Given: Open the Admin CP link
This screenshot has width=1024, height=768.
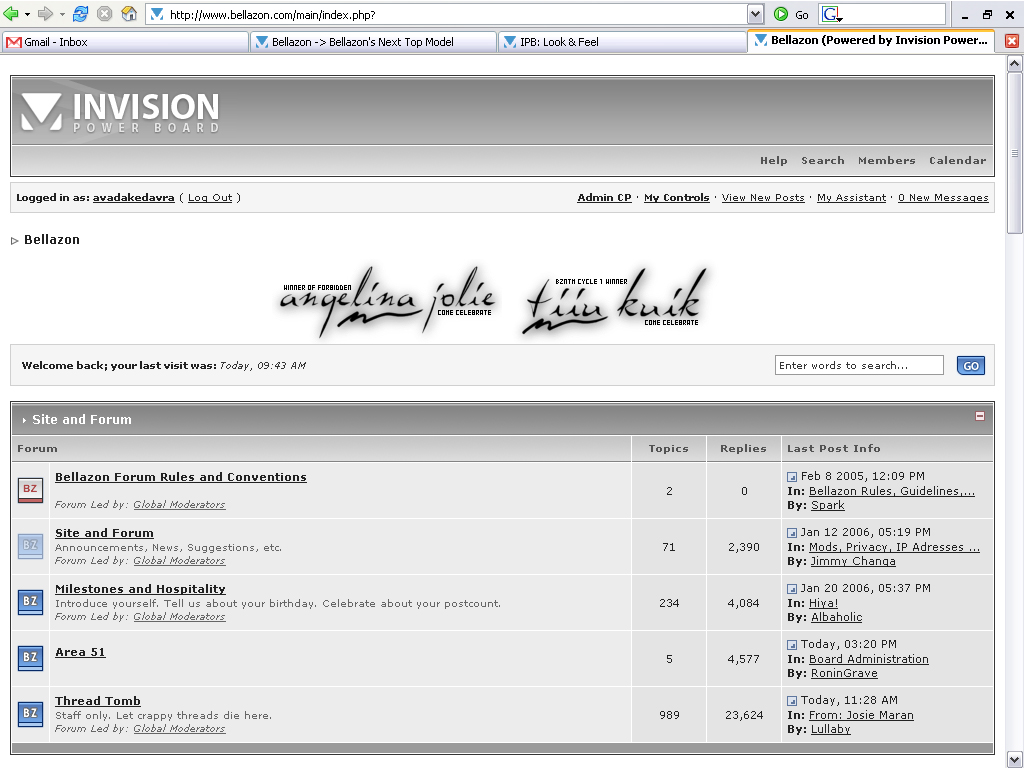Looking at the screenshot, I should [x=604, y=198].
